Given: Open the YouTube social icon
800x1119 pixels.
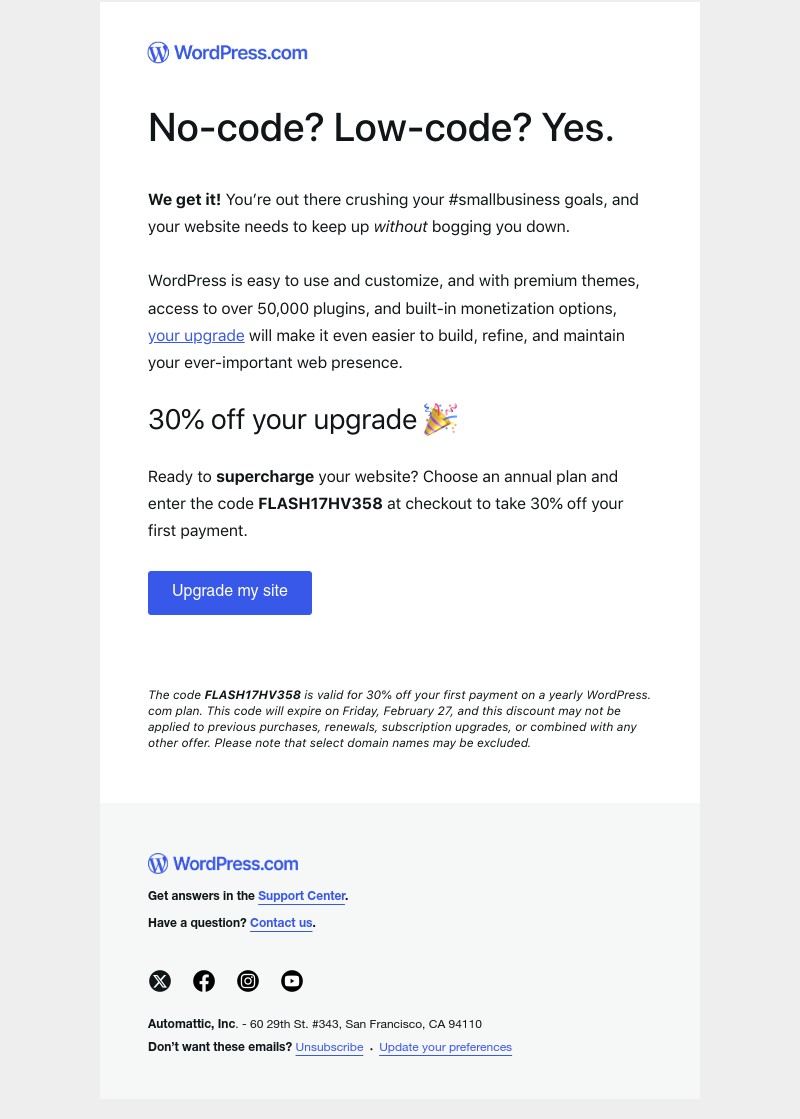Looking at the screenshot, I should (292, 981).
